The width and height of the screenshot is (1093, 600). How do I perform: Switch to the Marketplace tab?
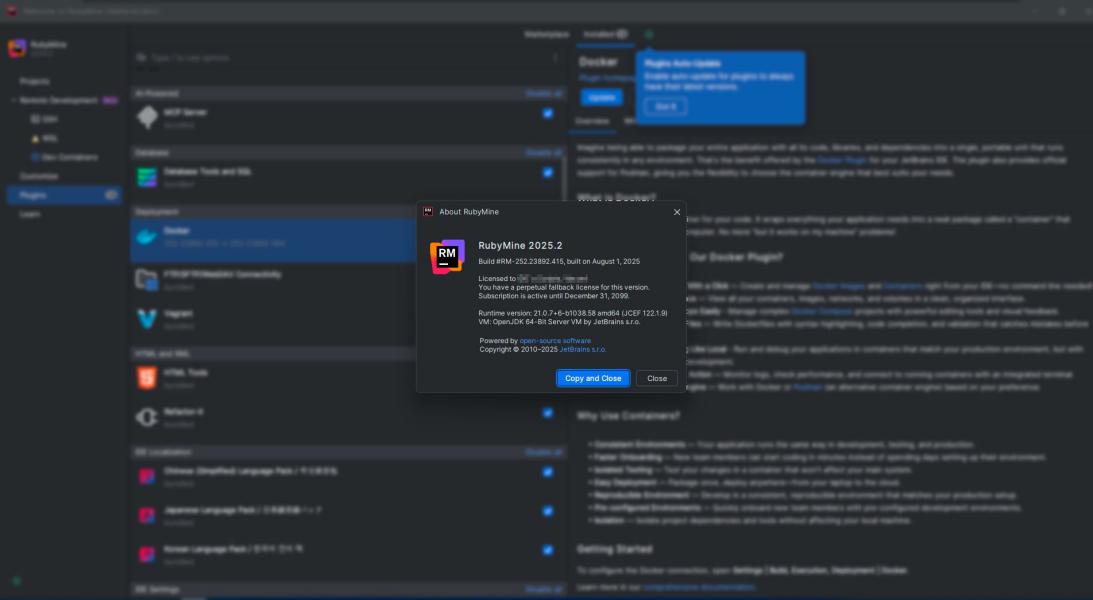pyautogui.click(x=546, y=34)
